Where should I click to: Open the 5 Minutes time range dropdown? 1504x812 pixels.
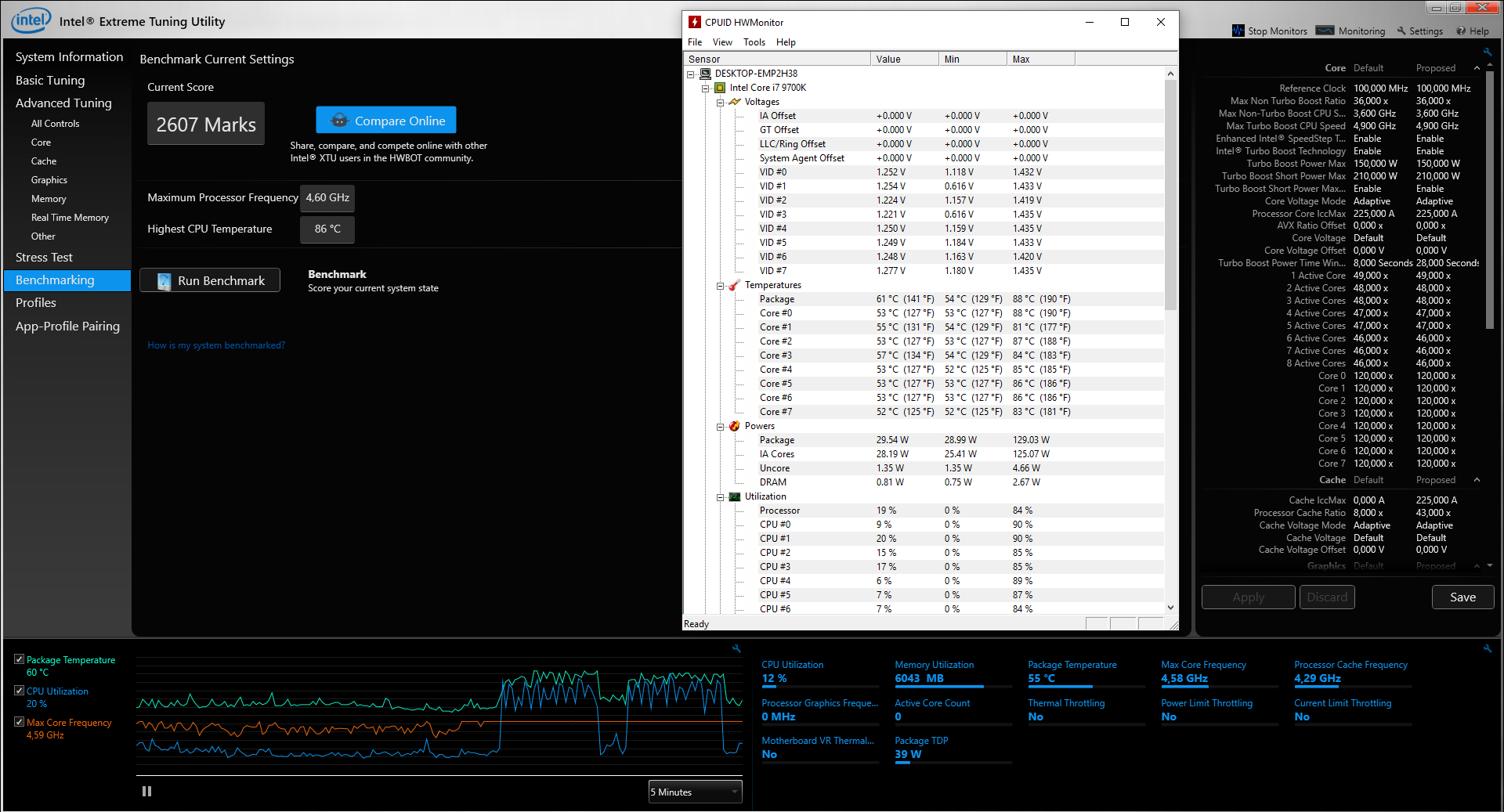pos(695,792)
